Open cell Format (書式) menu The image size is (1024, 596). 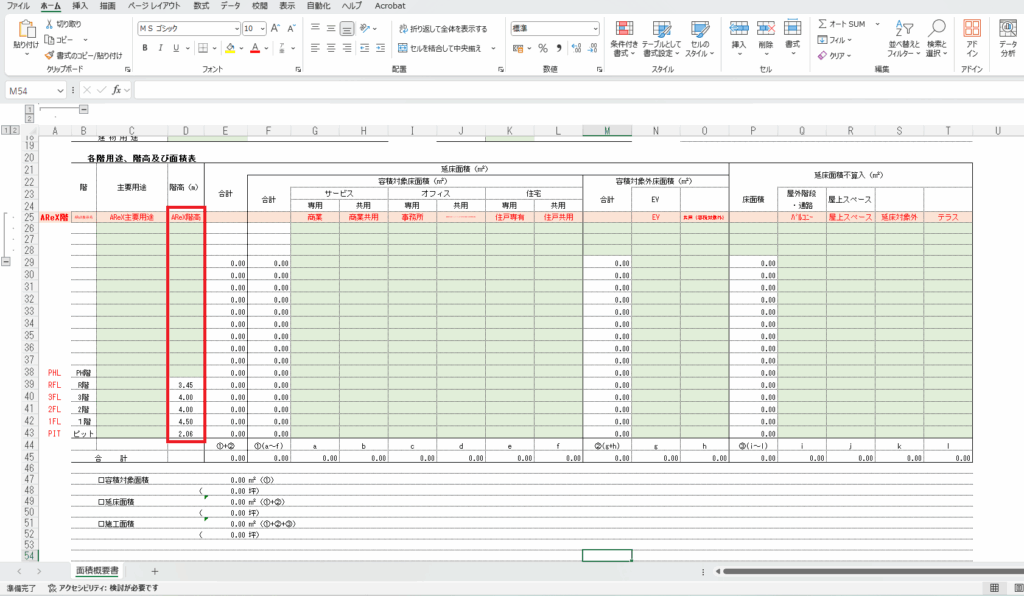tap(792, 39)
